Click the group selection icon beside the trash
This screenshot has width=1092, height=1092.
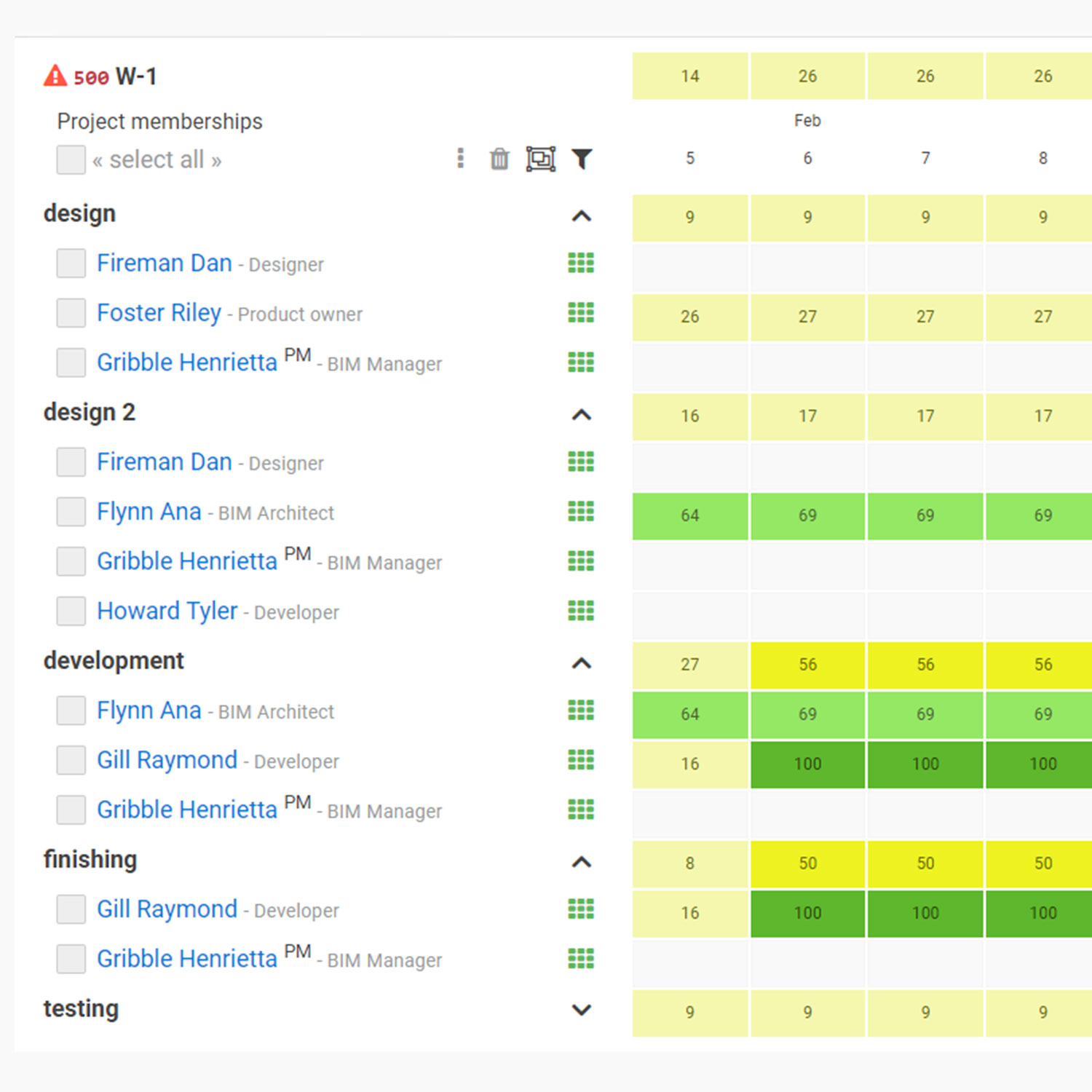coord(540,159)
